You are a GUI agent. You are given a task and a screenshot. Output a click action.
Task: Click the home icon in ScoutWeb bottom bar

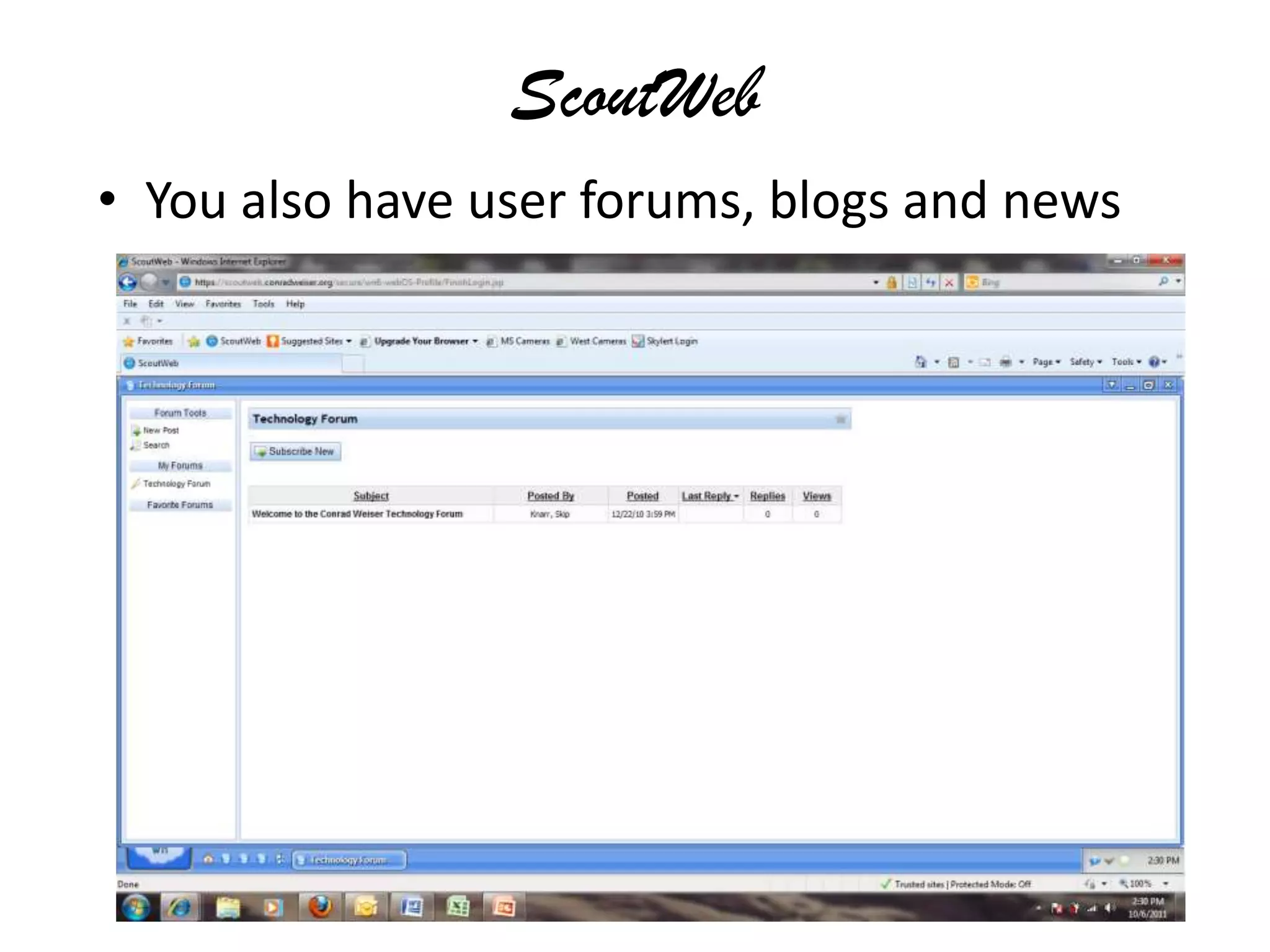coord(208,859)
